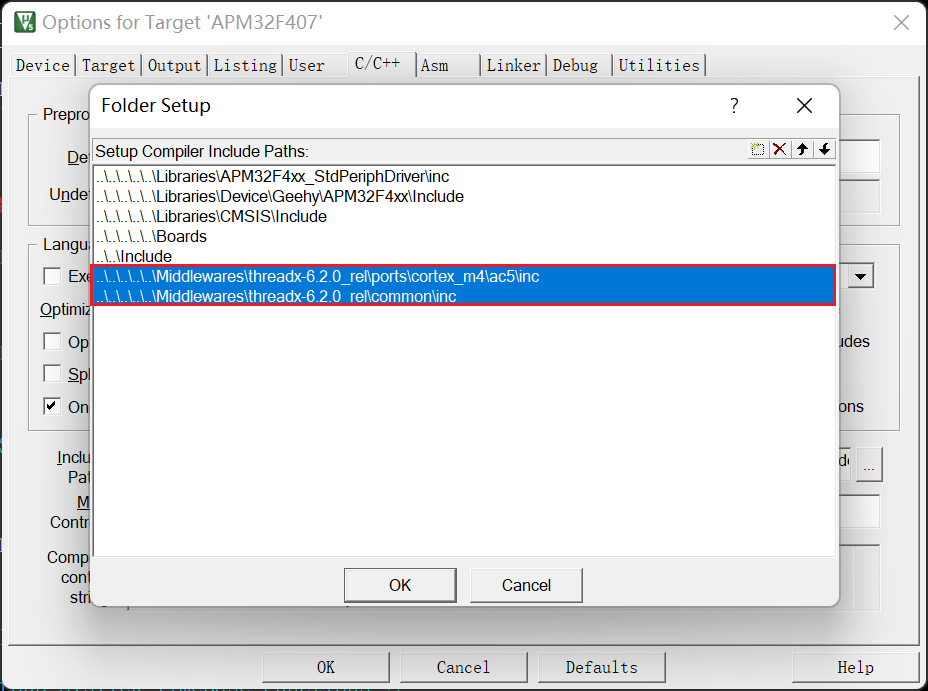Click the New (Insert) path icon
Viewport: 928px width, 691px height.
coord(758,150)
